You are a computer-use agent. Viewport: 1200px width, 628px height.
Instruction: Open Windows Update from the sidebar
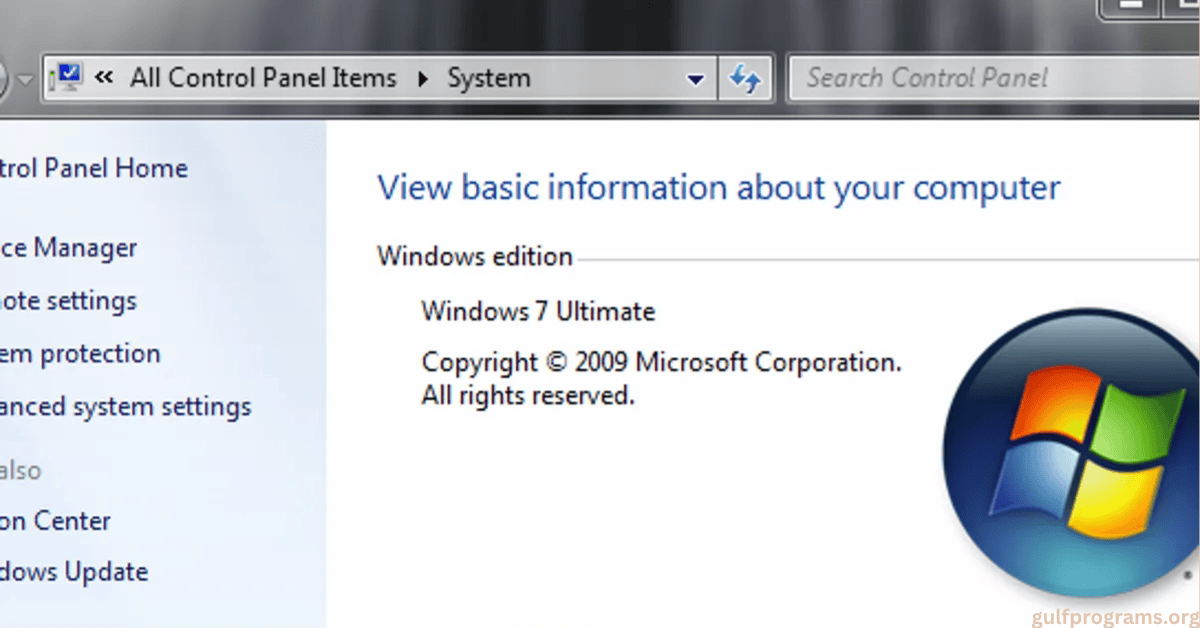tap(75, 571)
